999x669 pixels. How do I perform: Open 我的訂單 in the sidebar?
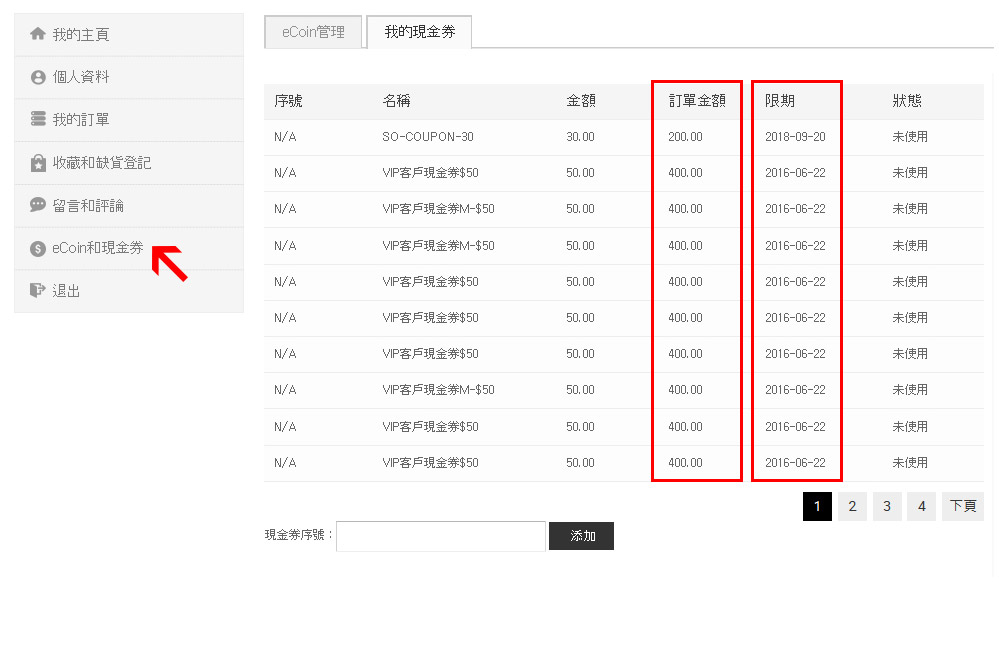81,120
